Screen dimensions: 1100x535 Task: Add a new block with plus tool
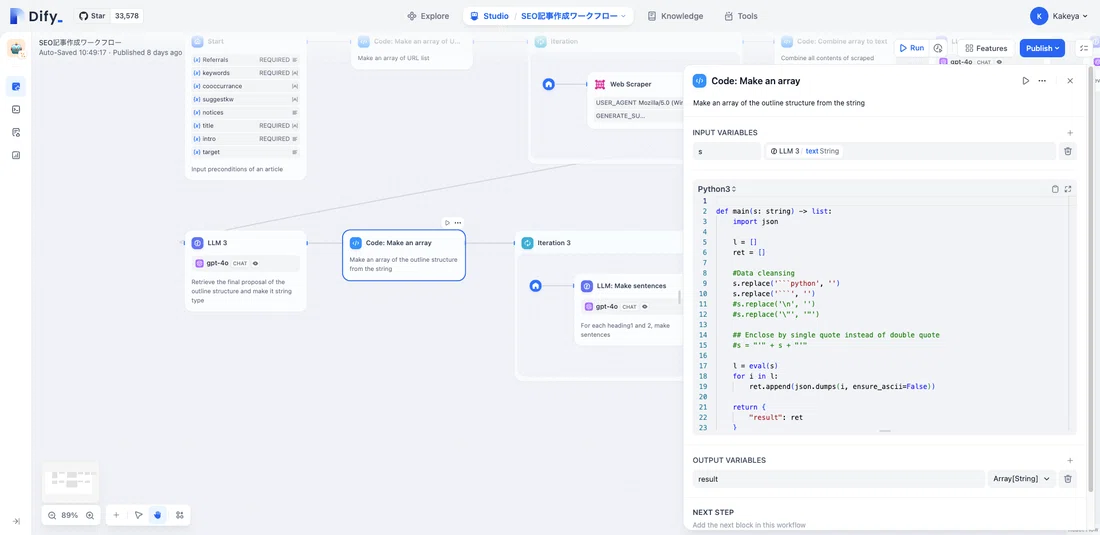pyautogui.click(x=116, y=515)
